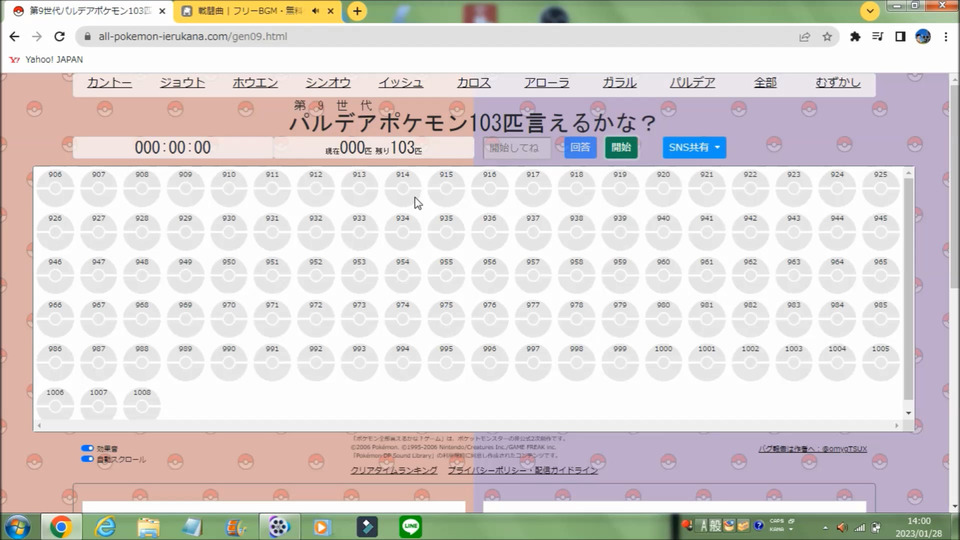The width and height of the screenshot is (960, 540).
Task: Click the Poké Ball slot numbered 906
Action: (55, 187)
